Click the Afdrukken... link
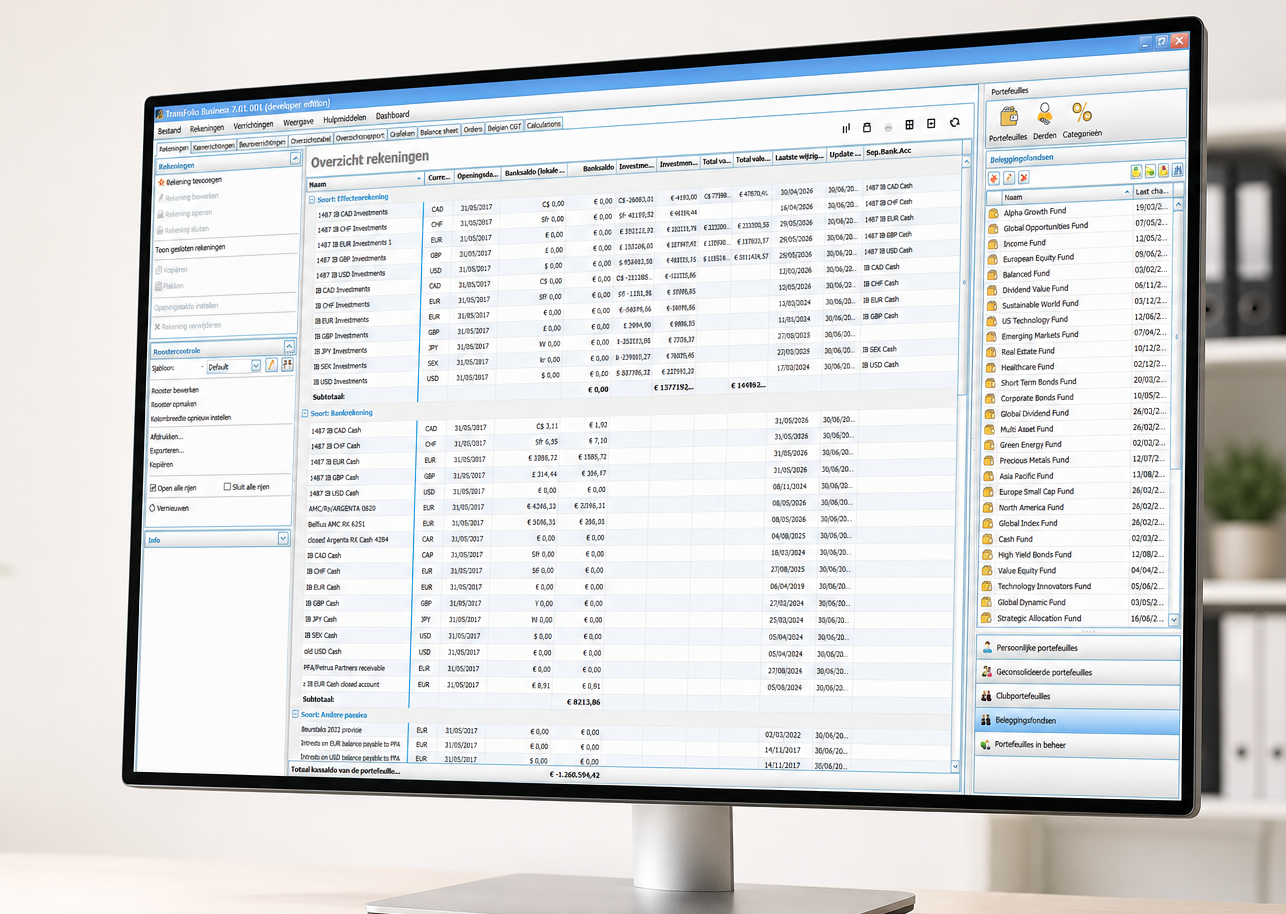The width and height of the screenshot is (1286, 914). pos(167,437)
